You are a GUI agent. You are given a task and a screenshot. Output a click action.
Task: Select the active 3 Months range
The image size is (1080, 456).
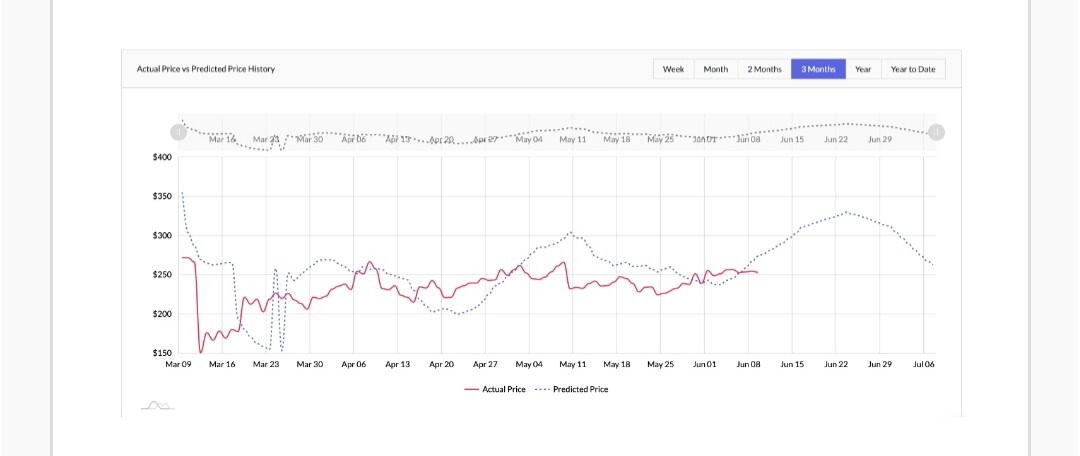coord(818,69)
